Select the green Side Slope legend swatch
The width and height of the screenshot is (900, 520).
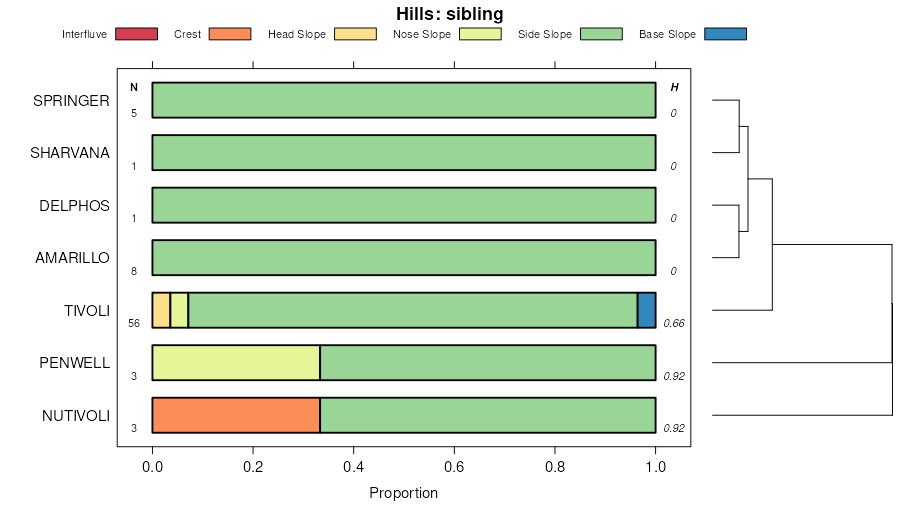pos(601,34)
